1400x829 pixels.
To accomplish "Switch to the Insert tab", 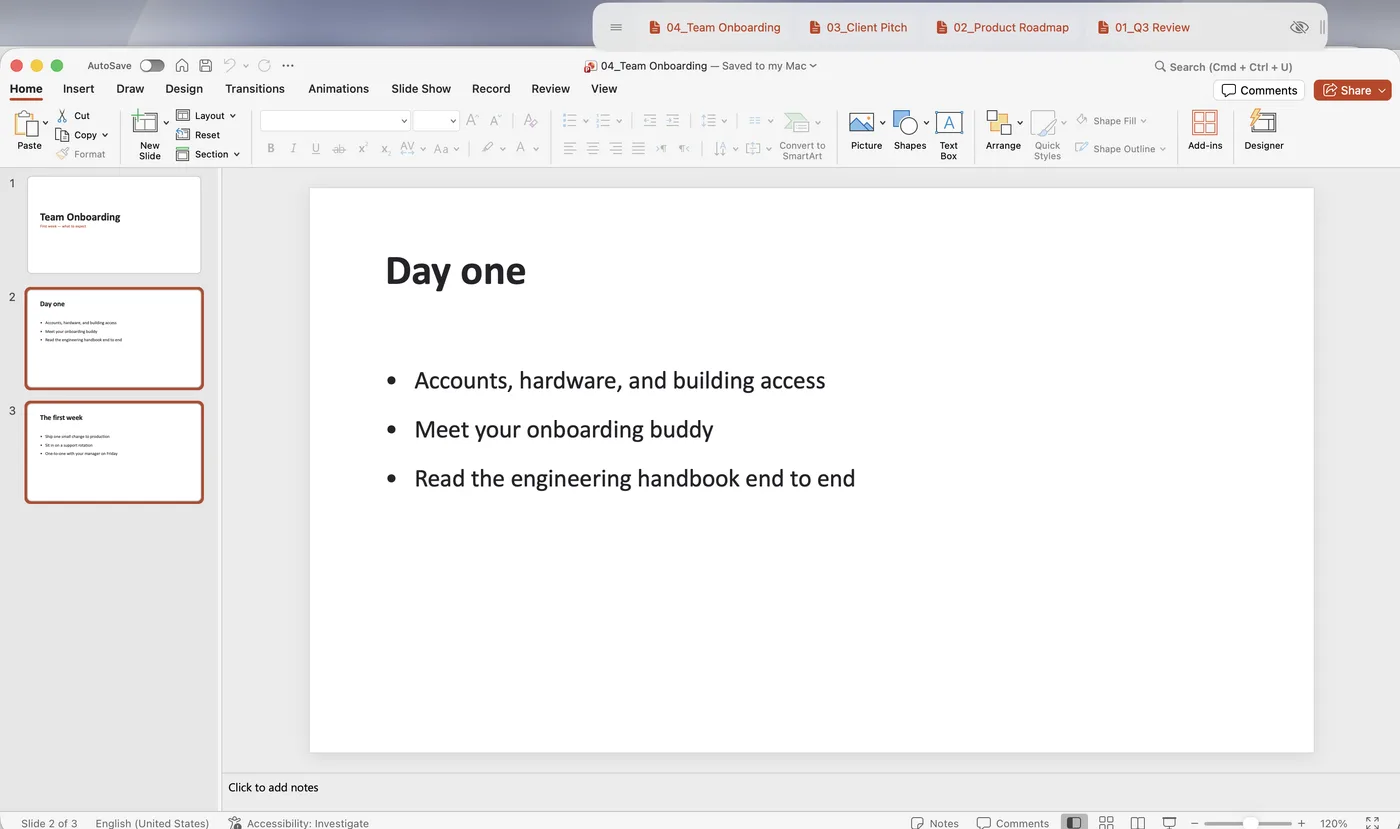I will (x=79, y=89).
